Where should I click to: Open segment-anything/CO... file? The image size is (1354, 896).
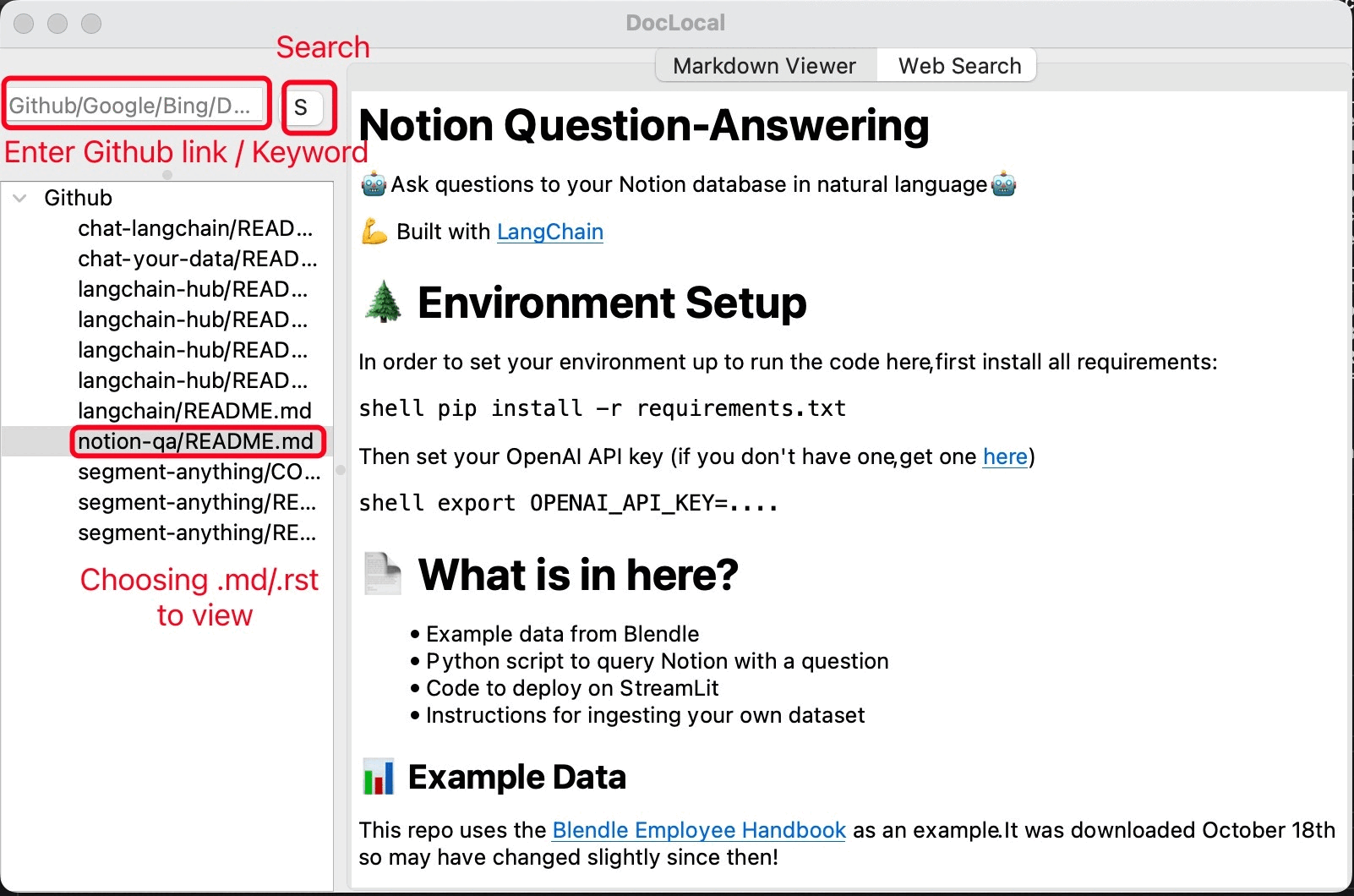tap(199, 472)
